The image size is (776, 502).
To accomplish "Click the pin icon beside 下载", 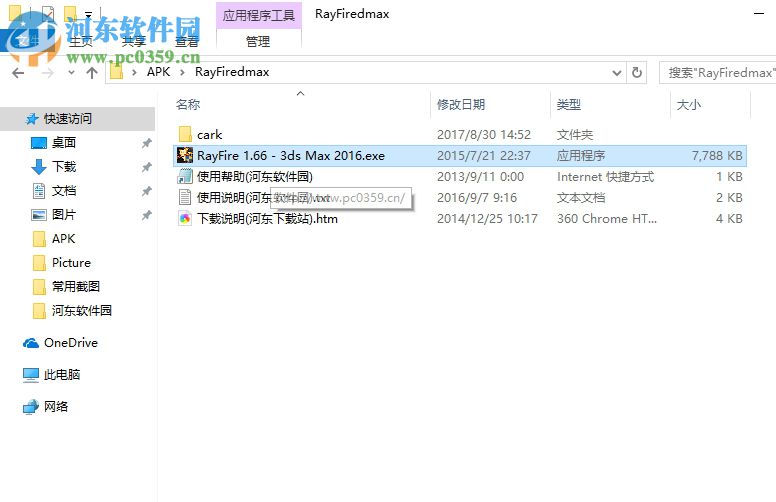I will pyautogui.click(x=146, y=167).
